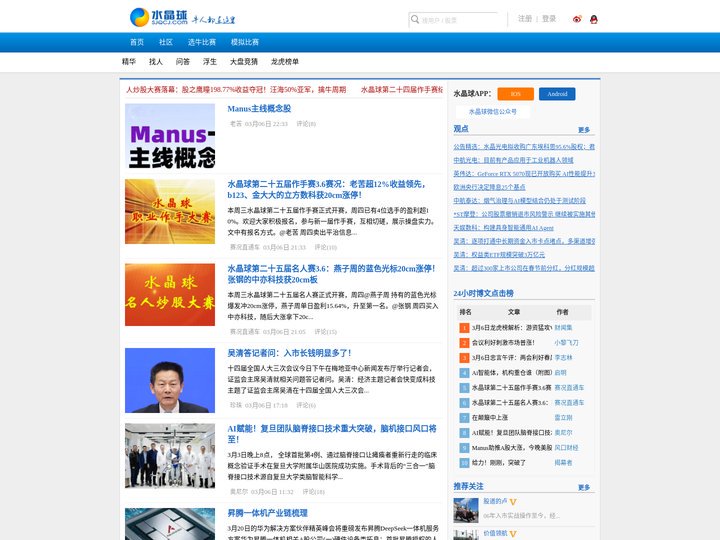This screenshot has height=540, width=720.
Task: Select the 精华 sub-navigation item
Action: [x=129, y=62]
